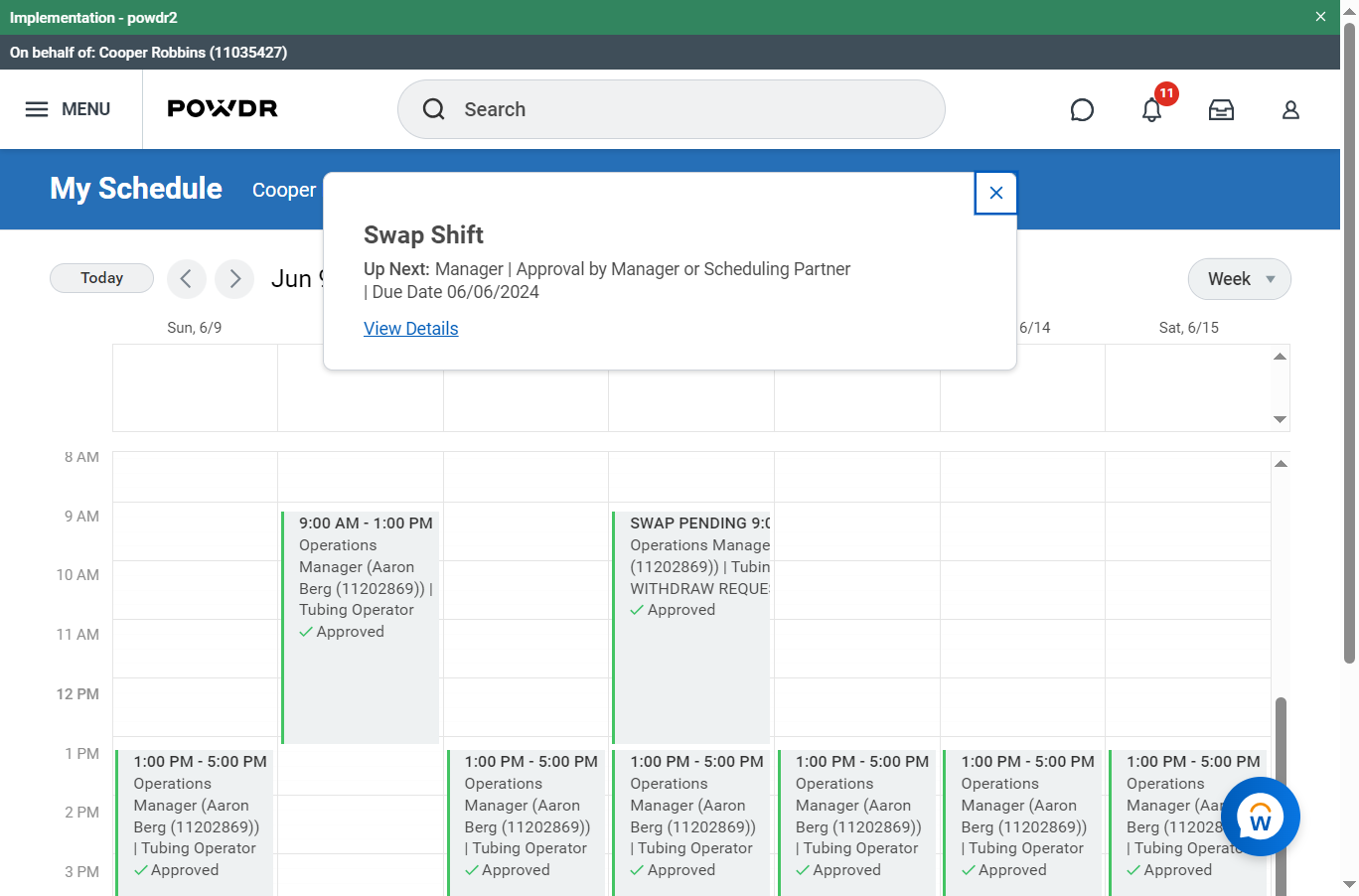
Task: Open notifications bell with 11 badge
Action: 1152,109
